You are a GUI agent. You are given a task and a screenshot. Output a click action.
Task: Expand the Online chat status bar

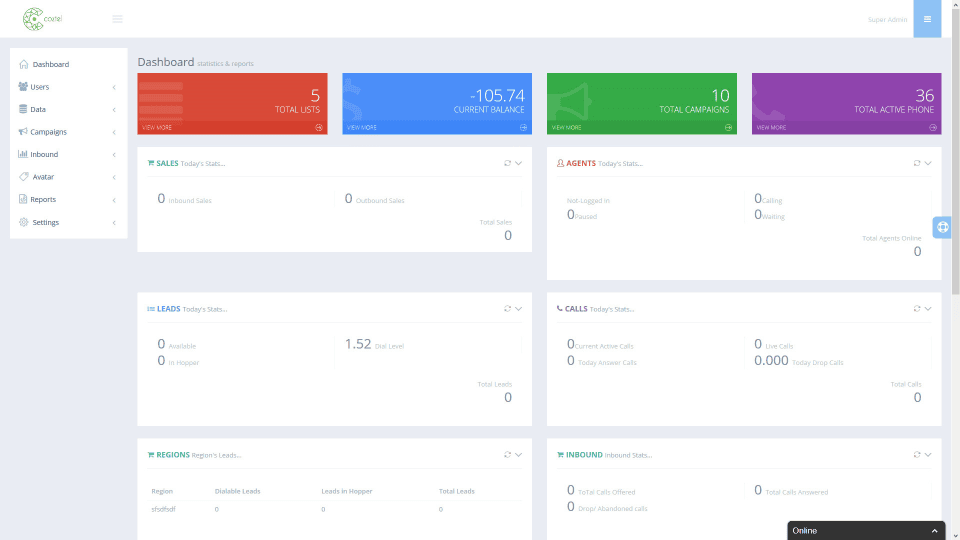866,531
